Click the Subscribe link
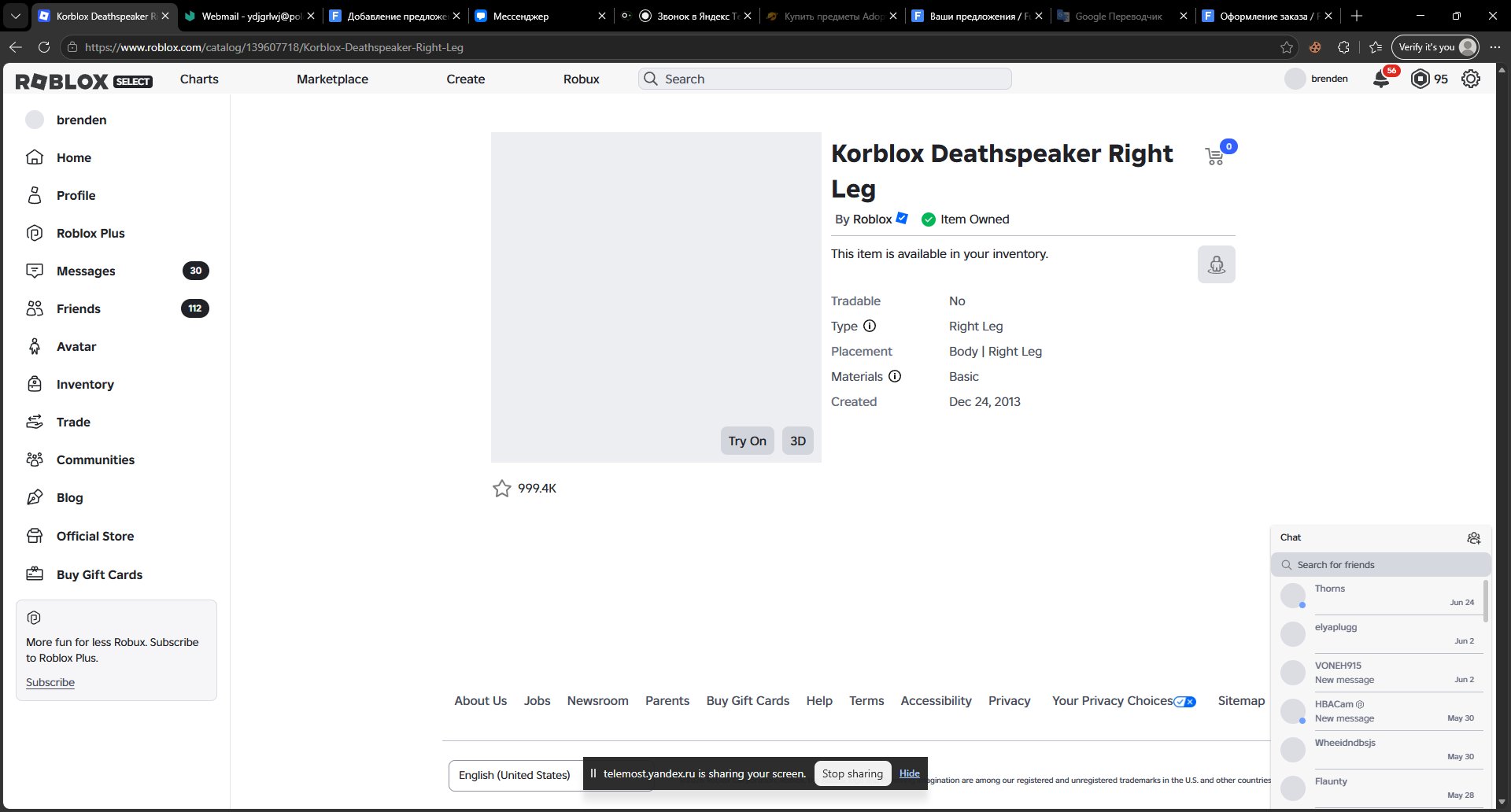The image size is (1511, 812). click(x=50, y=682)
